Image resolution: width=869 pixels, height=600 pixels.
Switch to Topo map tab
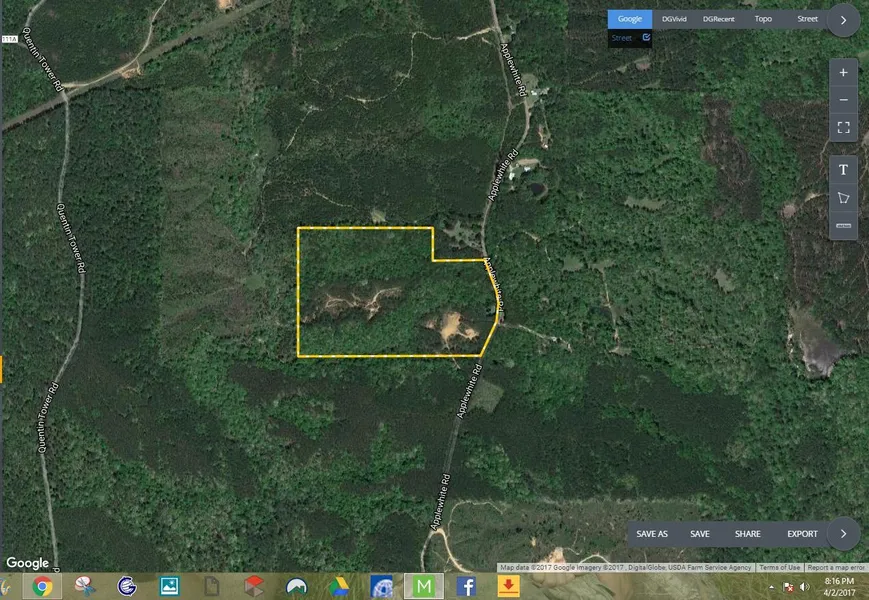pyautogui.click(x=763, y=19)
